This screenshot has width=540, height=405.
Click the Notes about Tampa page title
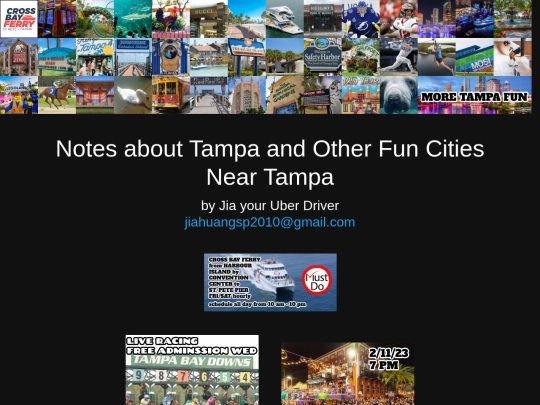(x=270, y=163)
